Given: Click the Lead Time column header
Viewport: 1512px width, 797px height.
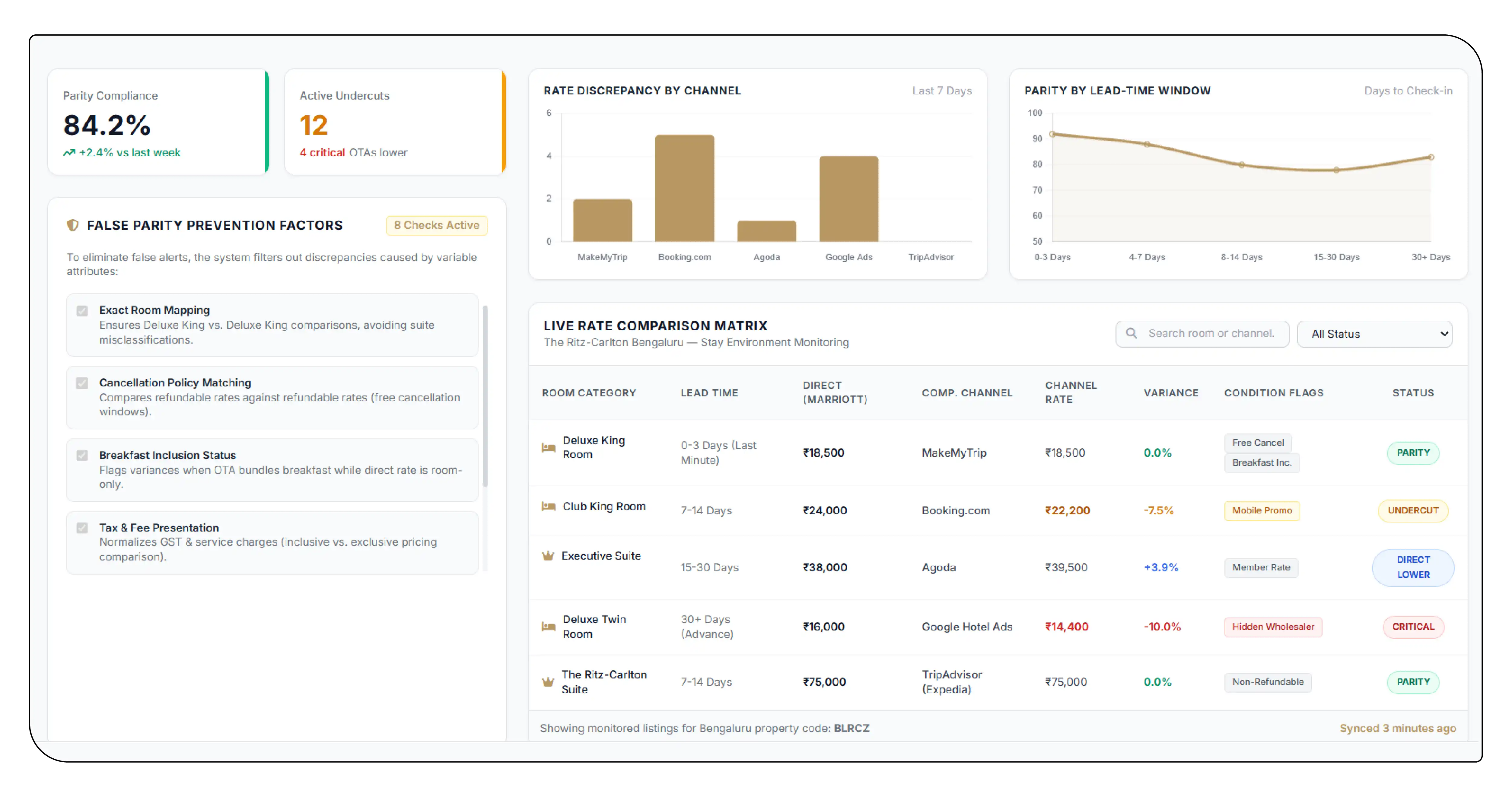Looking at the screenshot, I should (709, 393).
